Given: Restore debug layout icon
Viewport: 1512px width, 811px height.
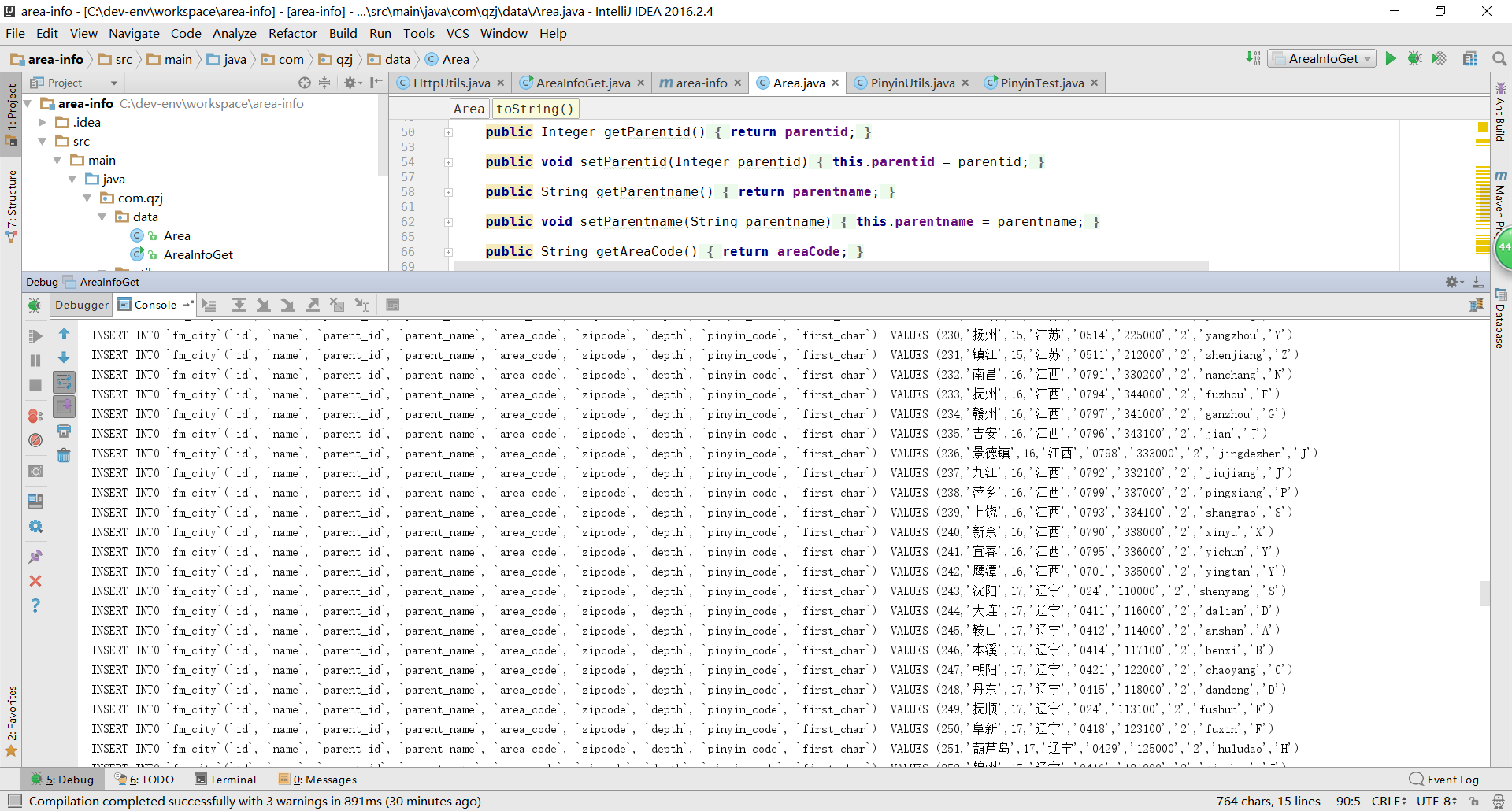Looking at the screenshot, I should click(35, 502).
